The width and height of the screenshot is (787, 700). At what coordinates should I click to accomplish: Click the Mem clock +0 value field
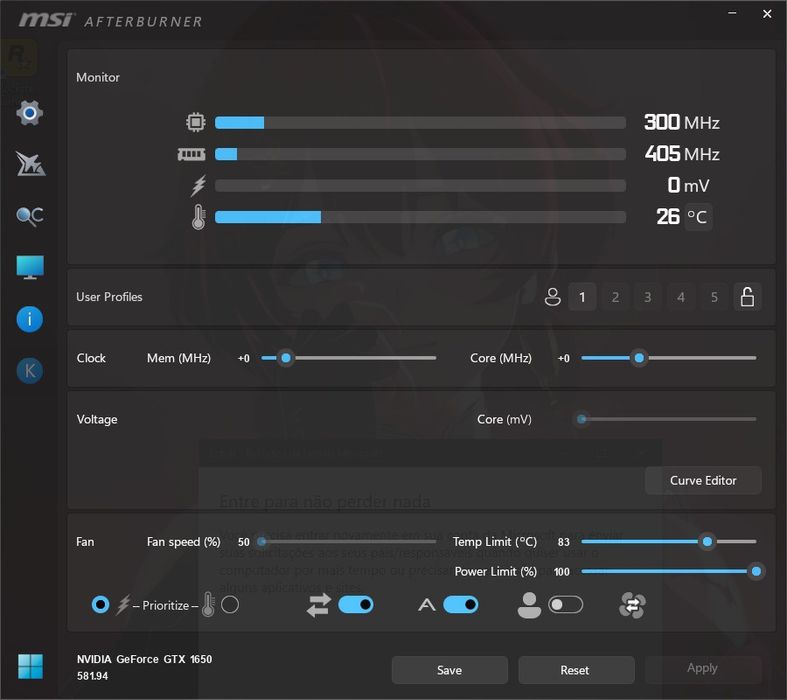point(243,358)
